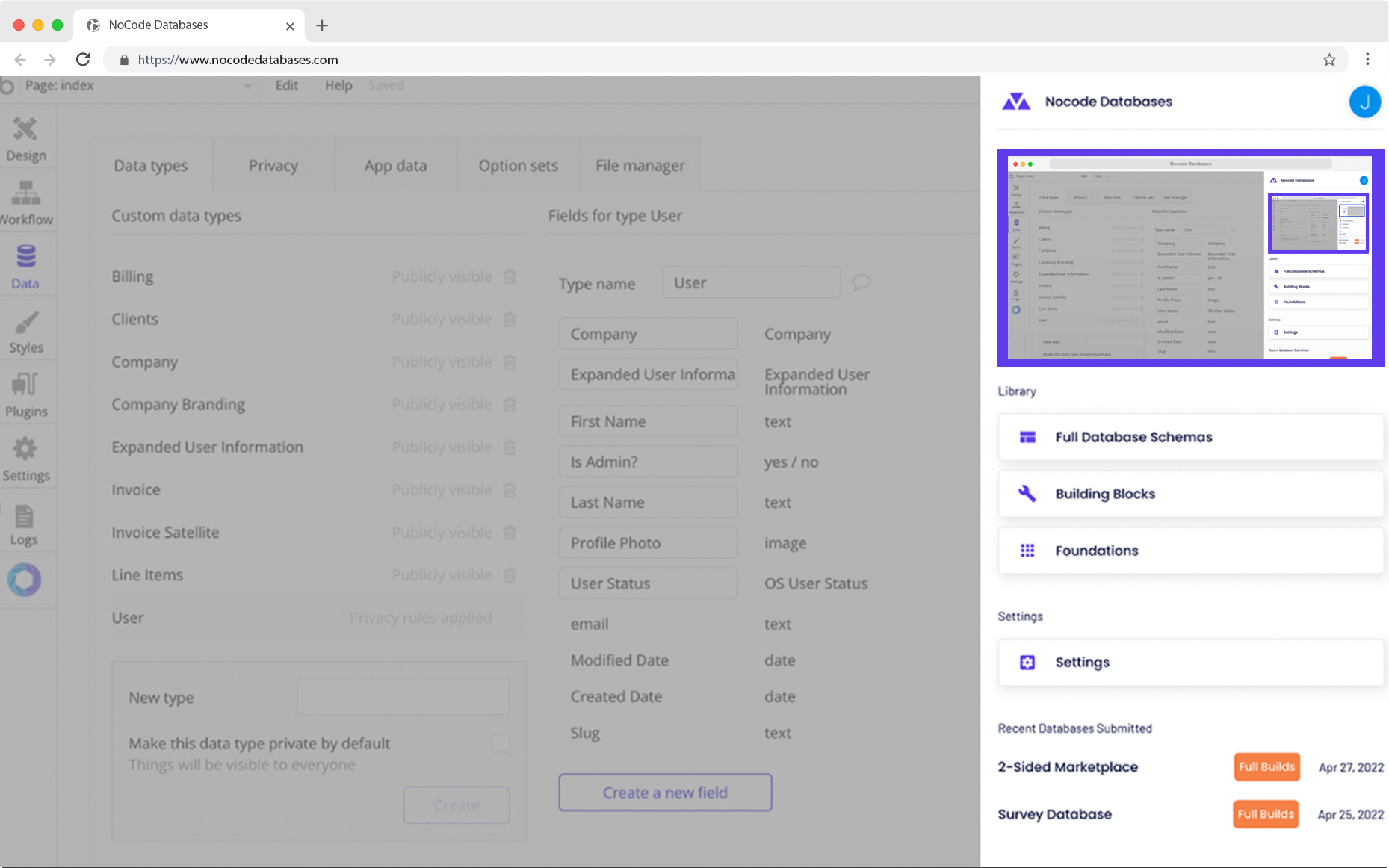Click the Type name field showing User
Screen dimensions: 1389x868
[752, 282]
